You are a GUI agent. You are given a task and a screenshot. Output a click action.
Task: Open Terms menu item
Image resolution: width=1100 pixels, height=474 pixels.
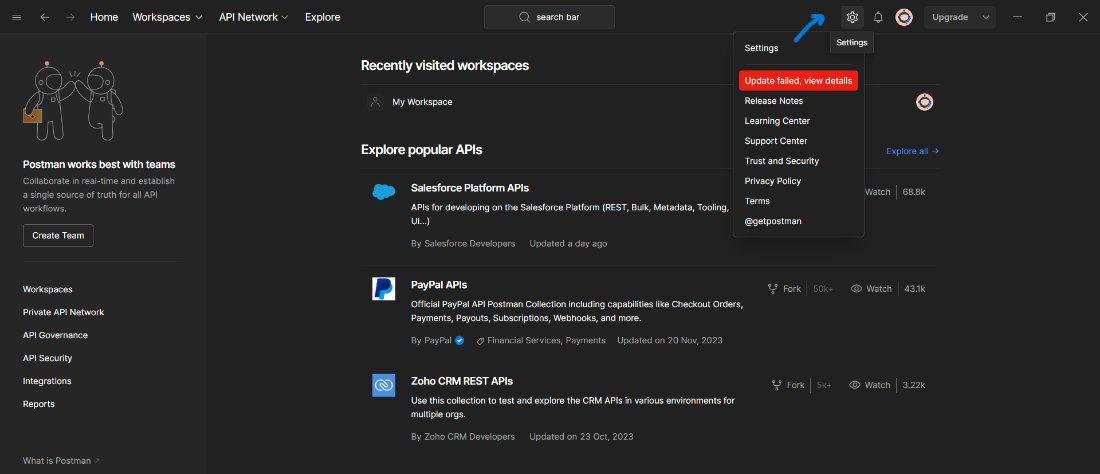[757, 201]
